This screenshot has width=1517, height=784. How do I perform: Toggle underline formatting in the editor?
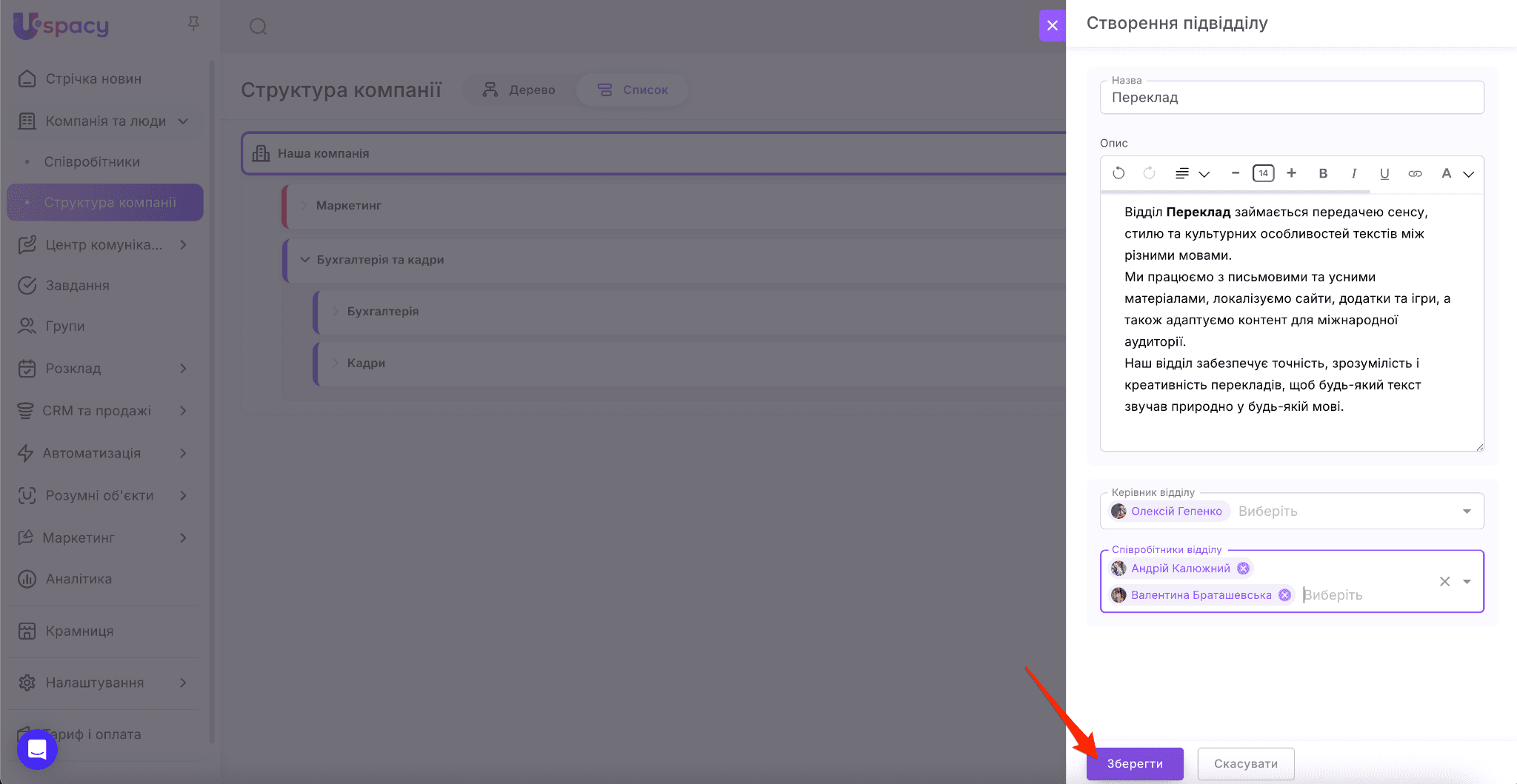1384,173
